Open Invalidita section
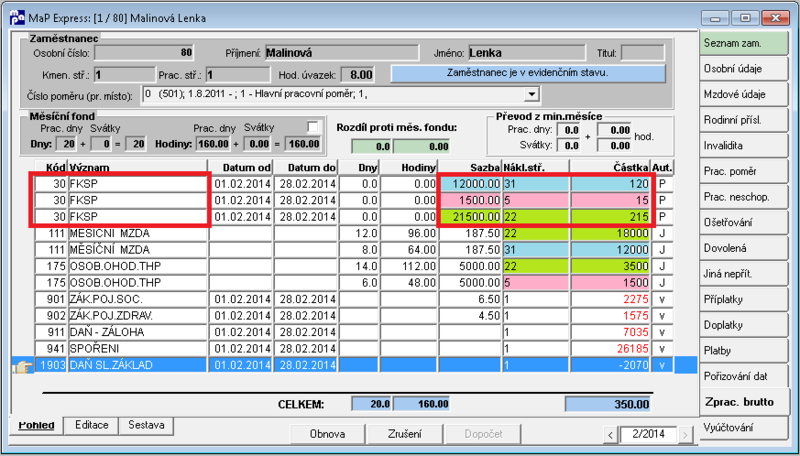 pos(744,146)
